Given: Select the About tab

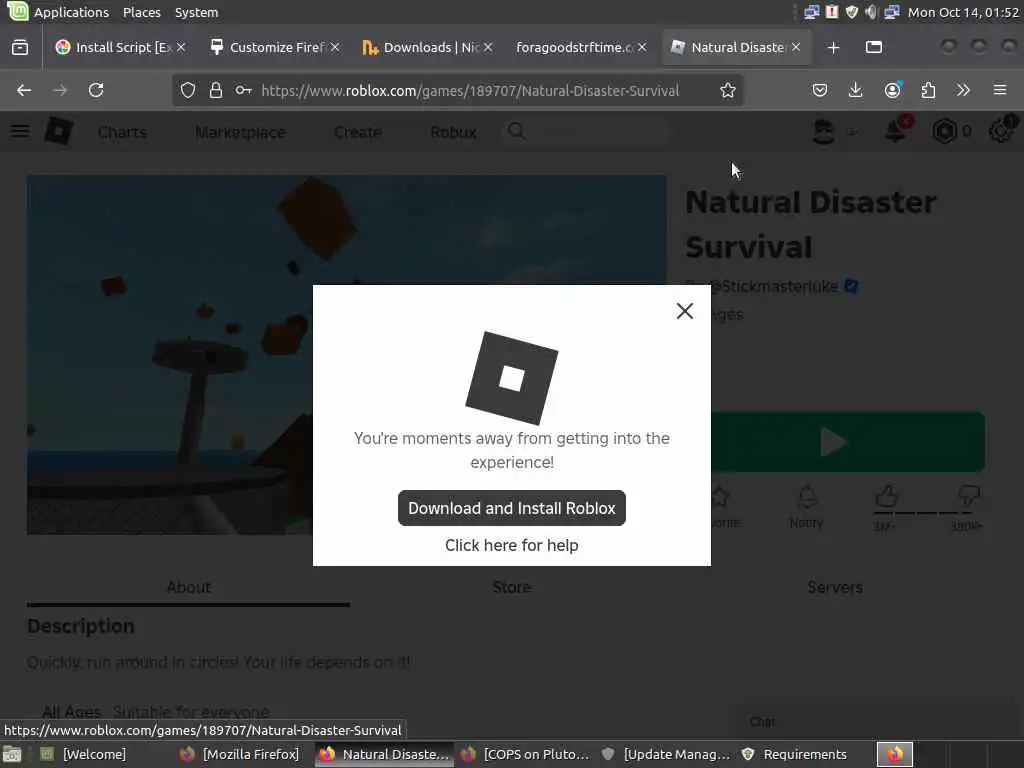Looking at the screenshot, I should pyautogui.click(x=188, y=587).
